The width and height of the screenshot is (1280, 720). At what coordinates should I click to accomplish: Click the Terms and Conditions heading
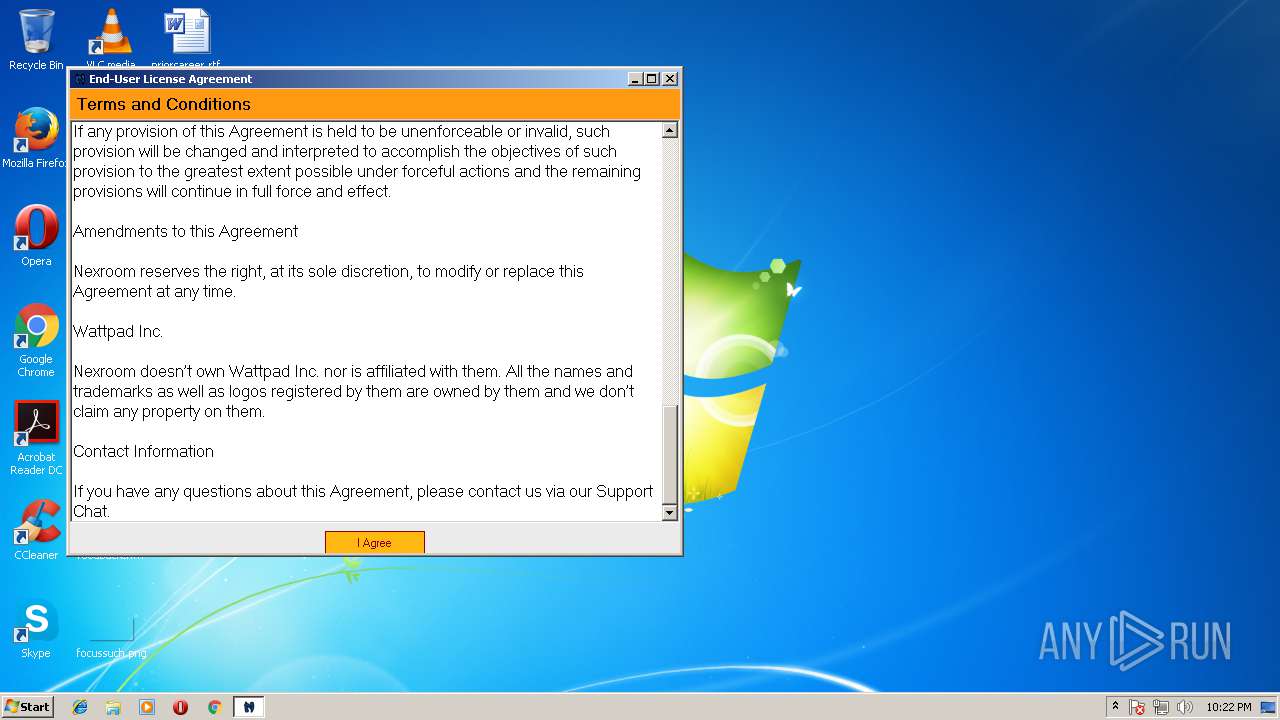coord(164,104)
